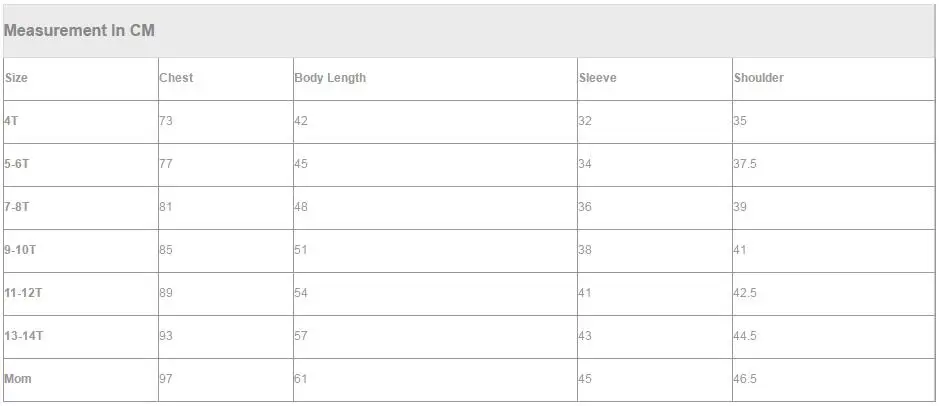Select sleeve value 41 for 11-12T
Image resolution: width=939 pixels, height=406 pixels.
tap(584, 293)
